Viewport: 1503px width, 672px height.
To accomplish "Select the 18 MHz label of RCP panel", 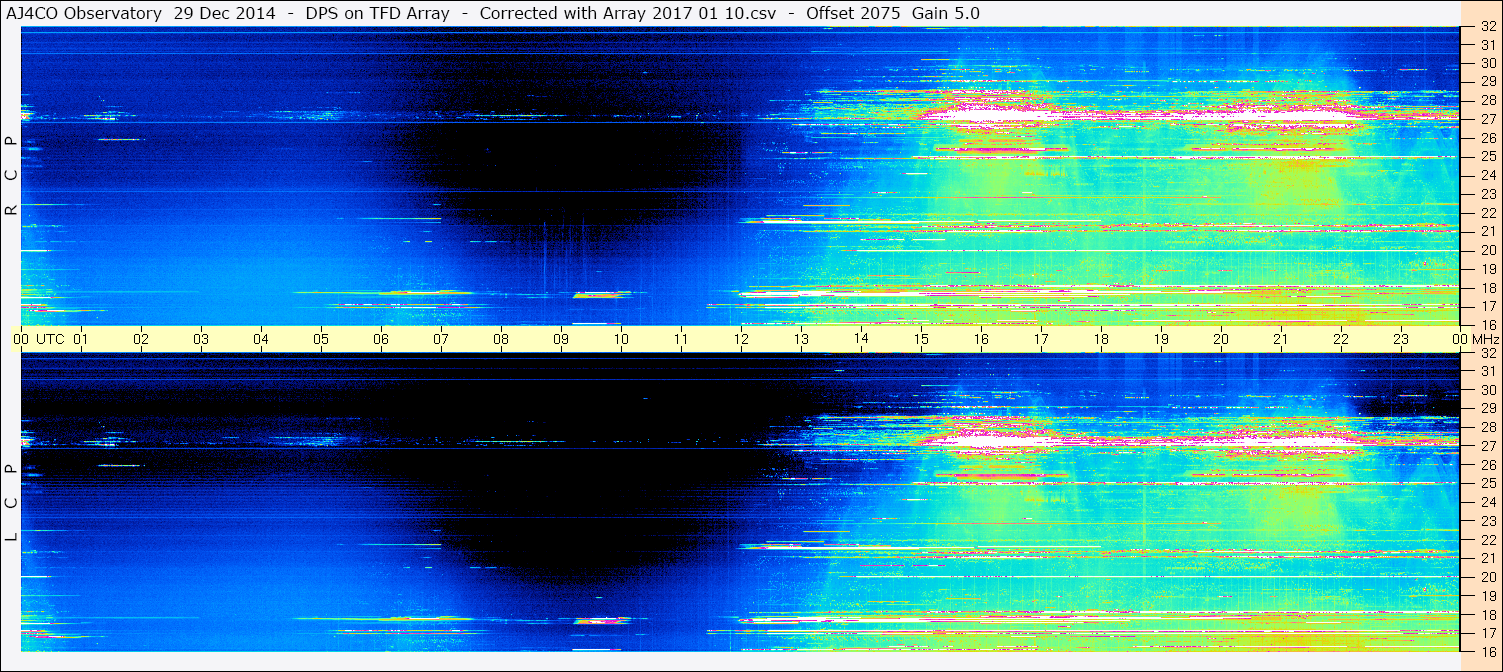I will tap(1487, 287).
